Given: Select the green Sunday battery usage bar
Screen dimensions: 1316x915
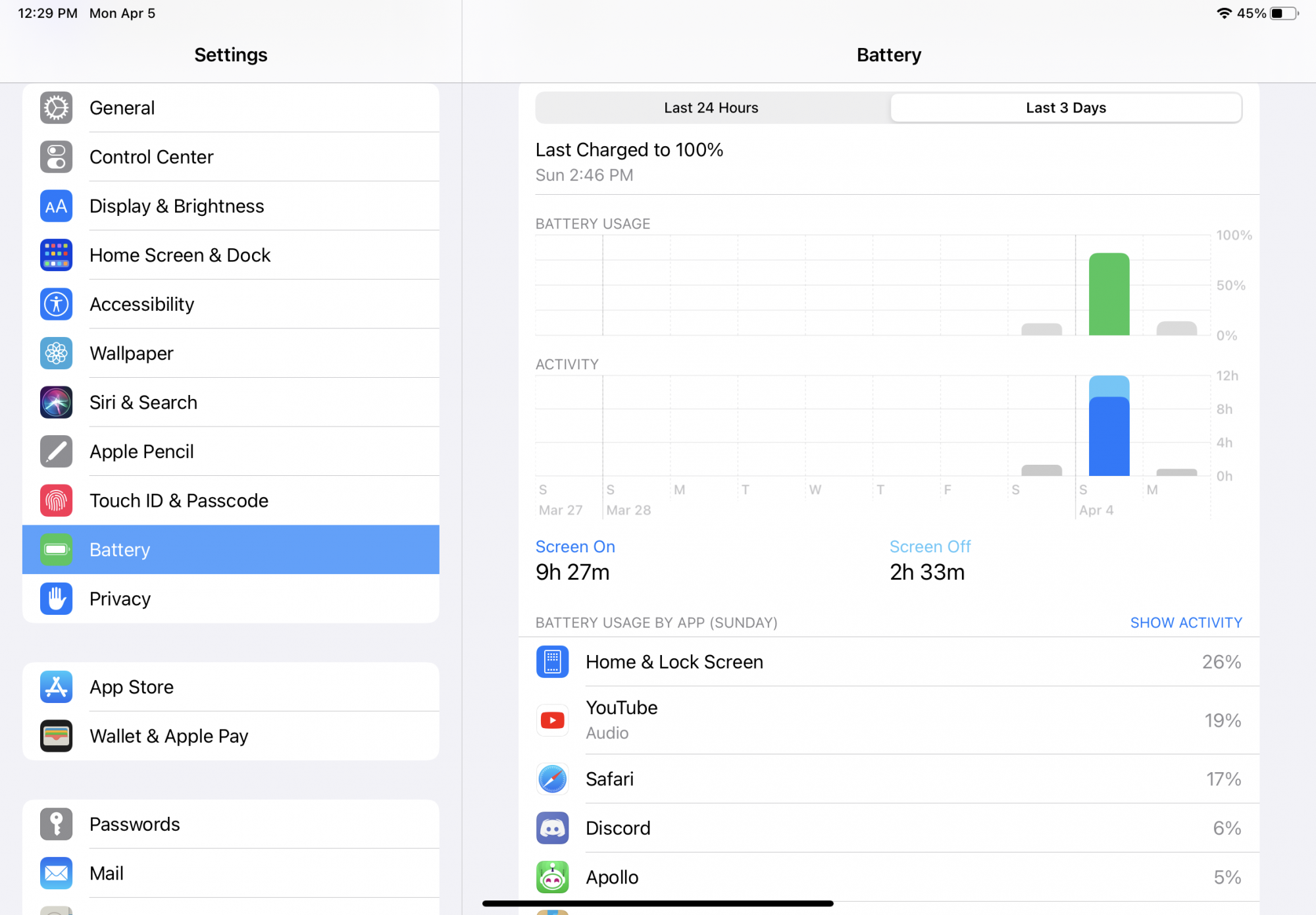Looking at the screenshot, I should (x=1109, y=295).
